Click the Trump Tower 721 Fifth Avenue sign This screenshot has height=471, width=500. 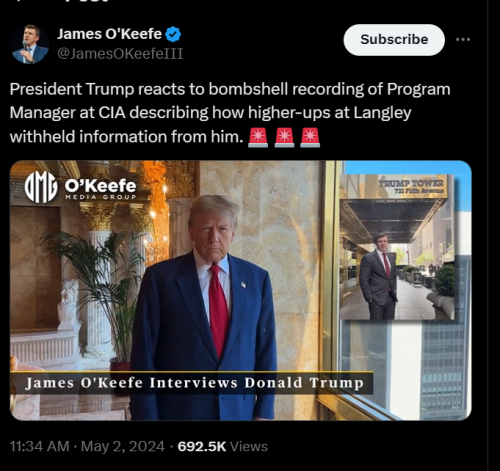(x=411, y=187)
